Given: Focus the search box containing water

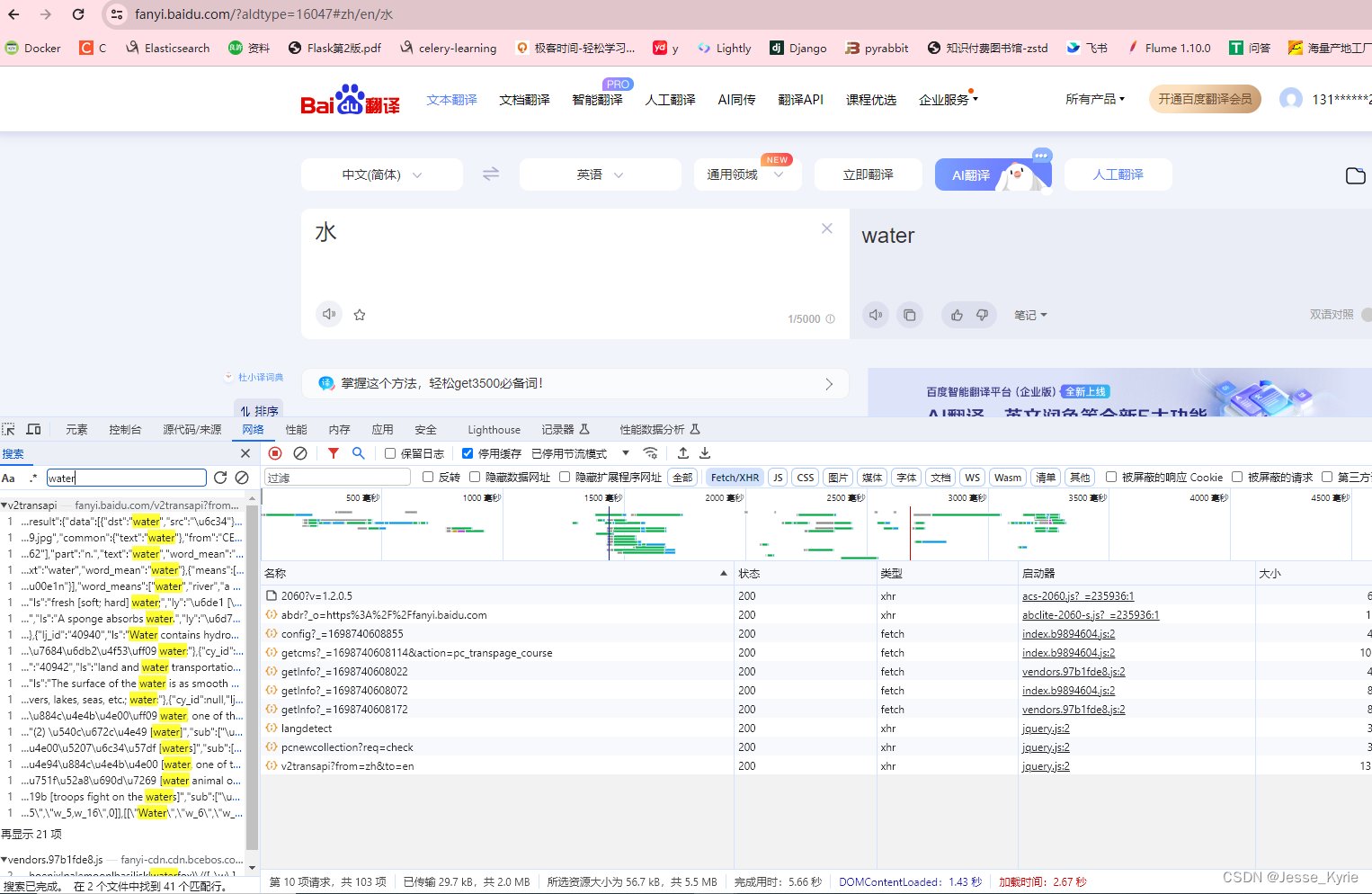Looking at the screenshot, I should click(126, 478).
